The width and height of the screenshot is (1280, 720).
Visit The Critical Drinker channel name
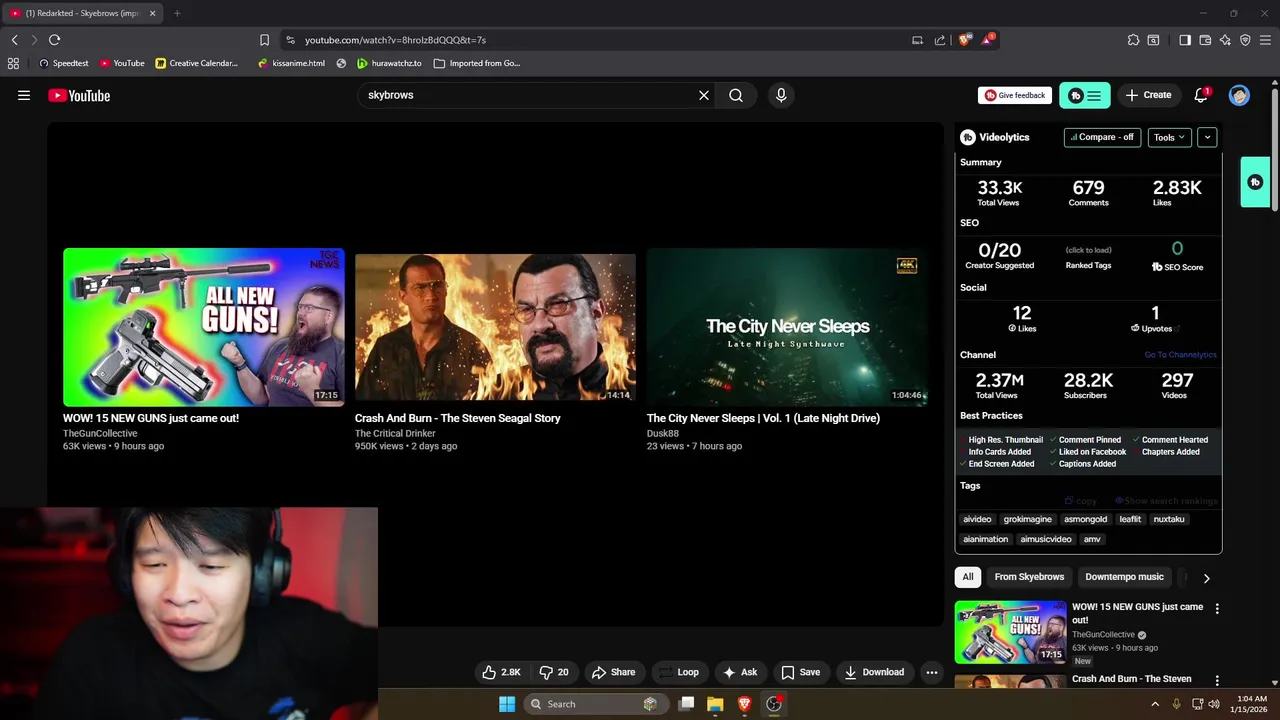[x=395, y=433]
